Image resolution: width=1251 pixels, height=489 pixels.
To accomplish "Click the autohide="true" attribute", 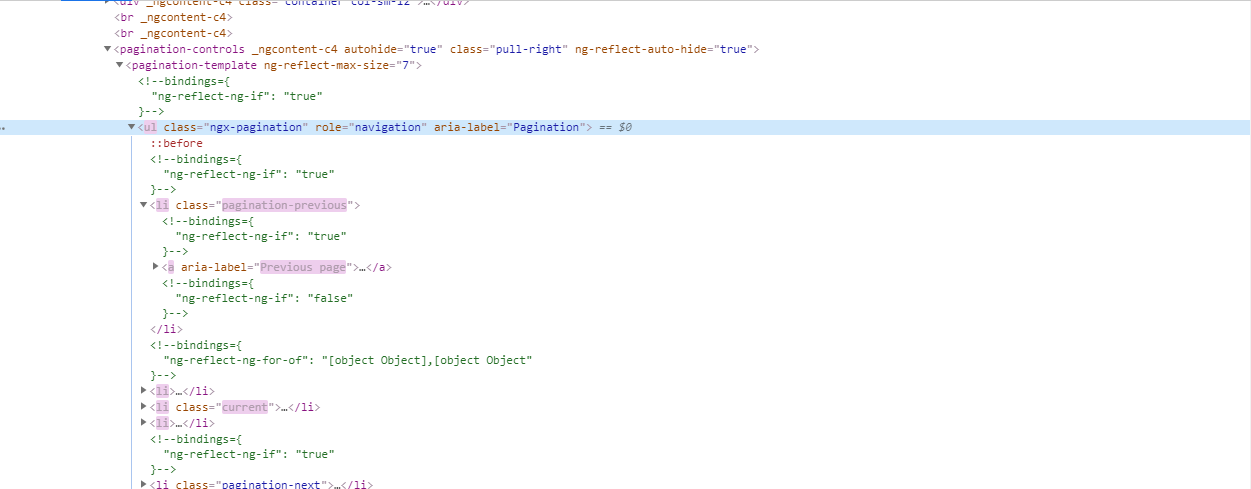I will coord(394,49).
